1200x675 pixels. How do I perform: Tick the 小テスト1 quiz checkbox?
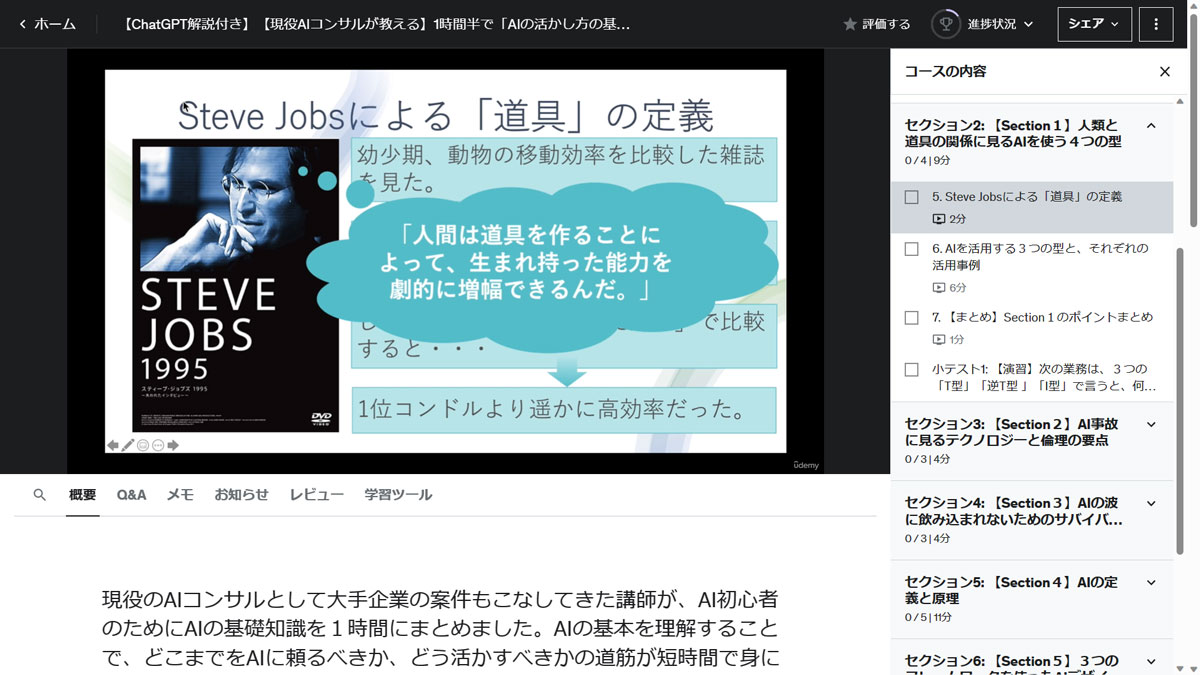coord(911,369)
